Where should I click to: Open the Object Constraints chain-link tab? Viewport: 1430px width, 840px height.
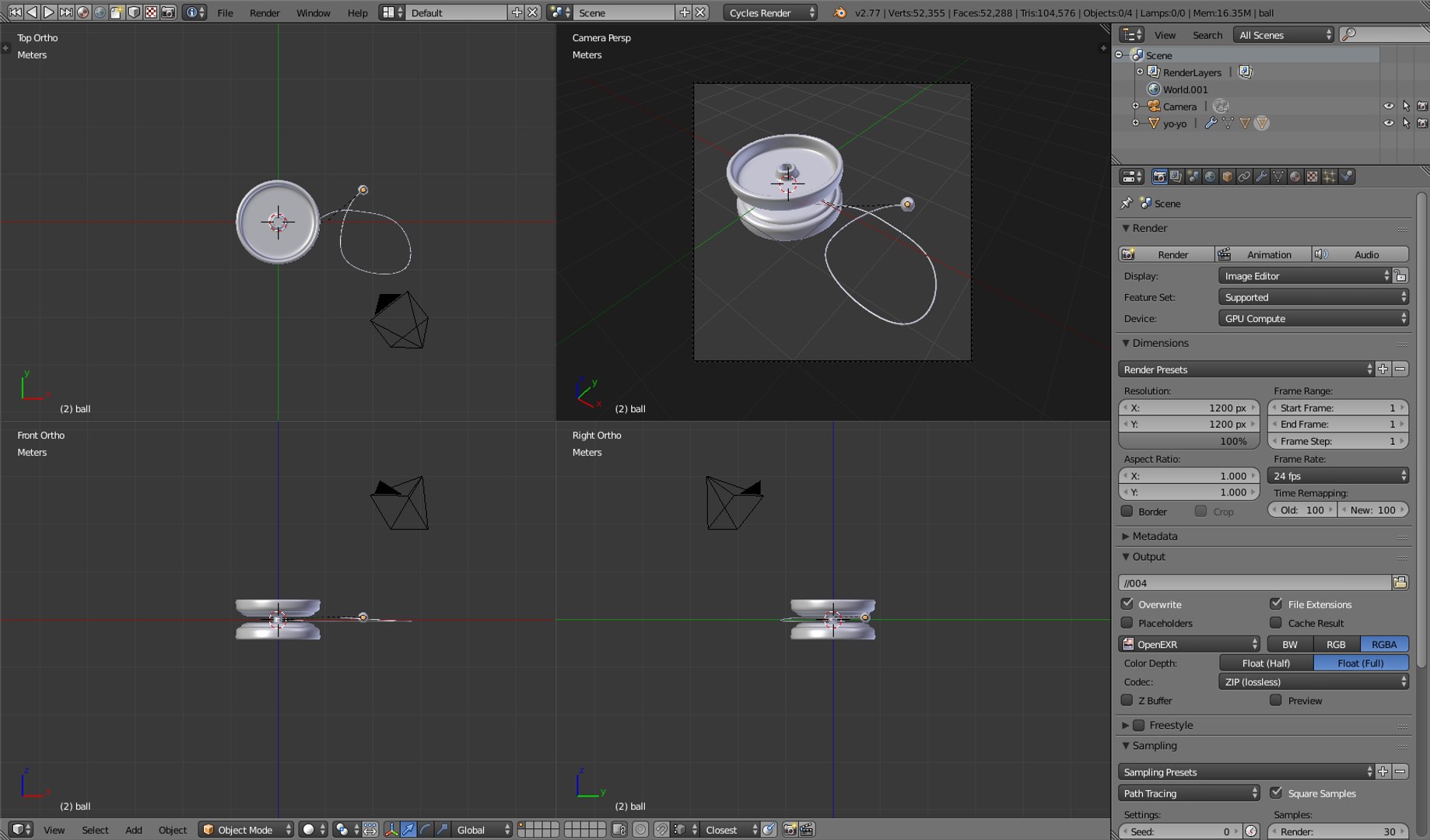1244,177
